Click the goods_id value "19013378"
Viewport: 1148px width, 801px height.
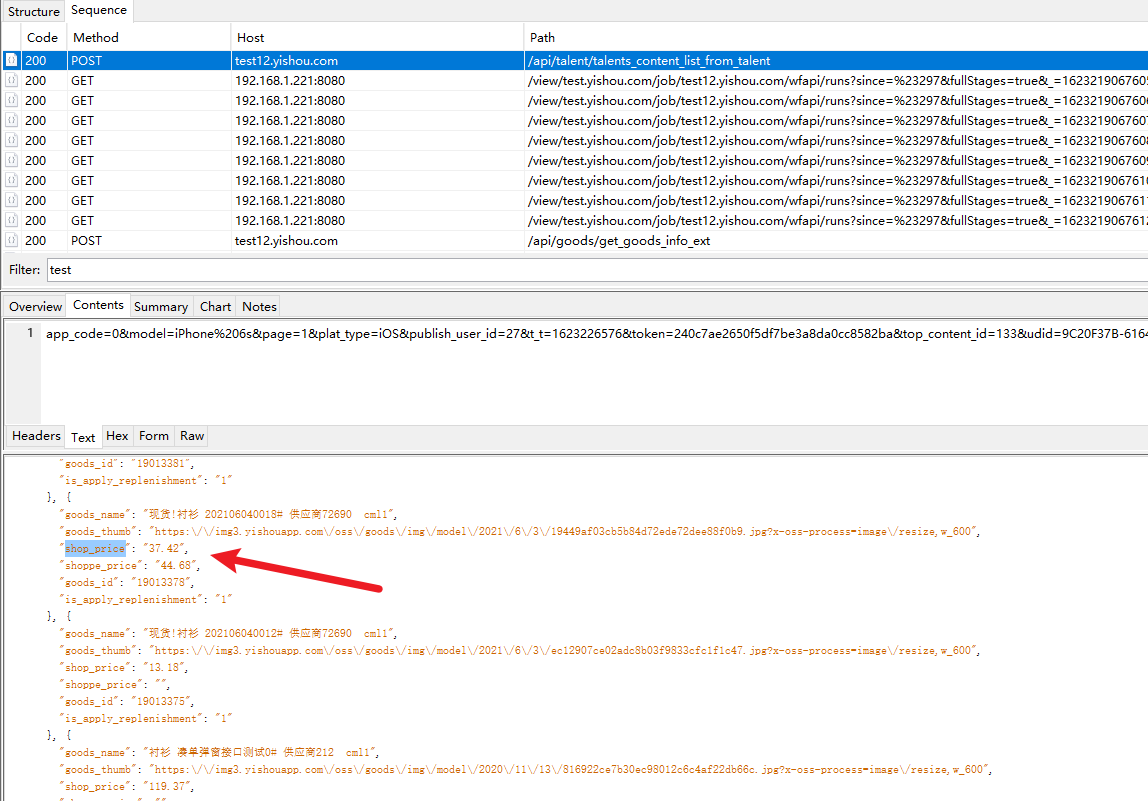[x=161, y=582]
